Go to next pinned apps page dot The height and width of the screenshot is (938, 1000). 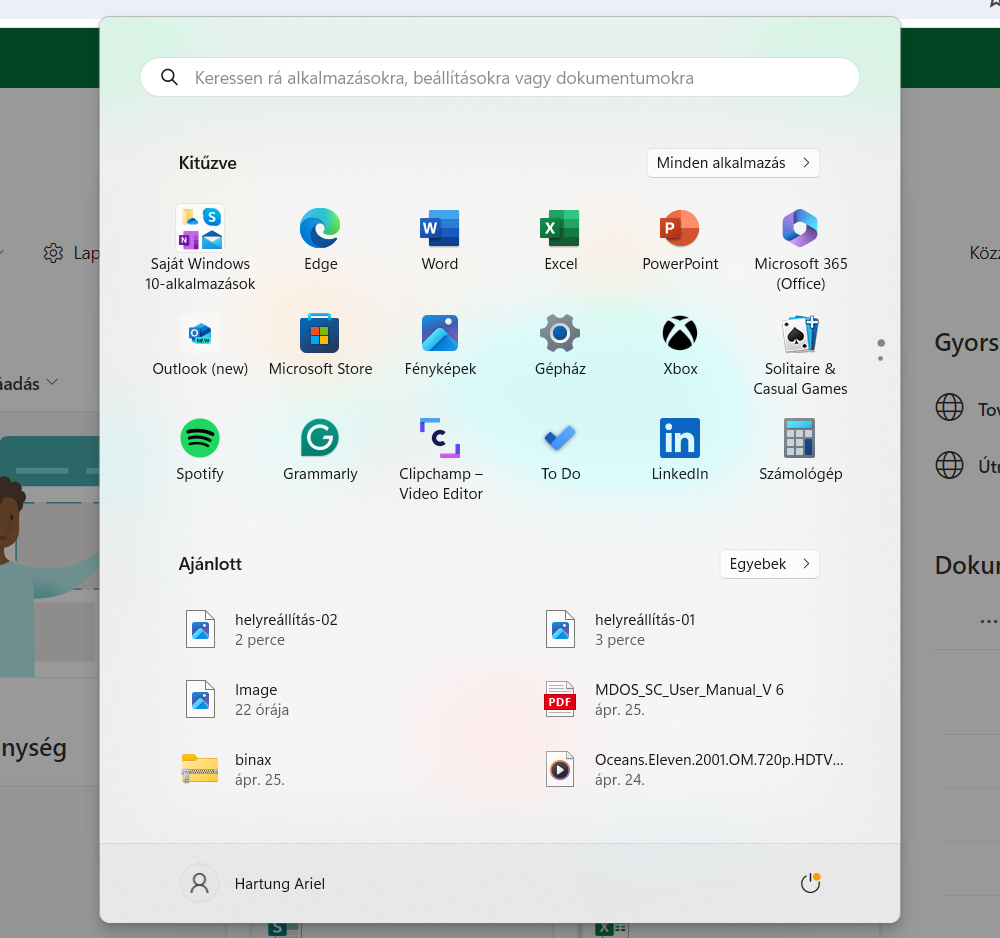881,357
